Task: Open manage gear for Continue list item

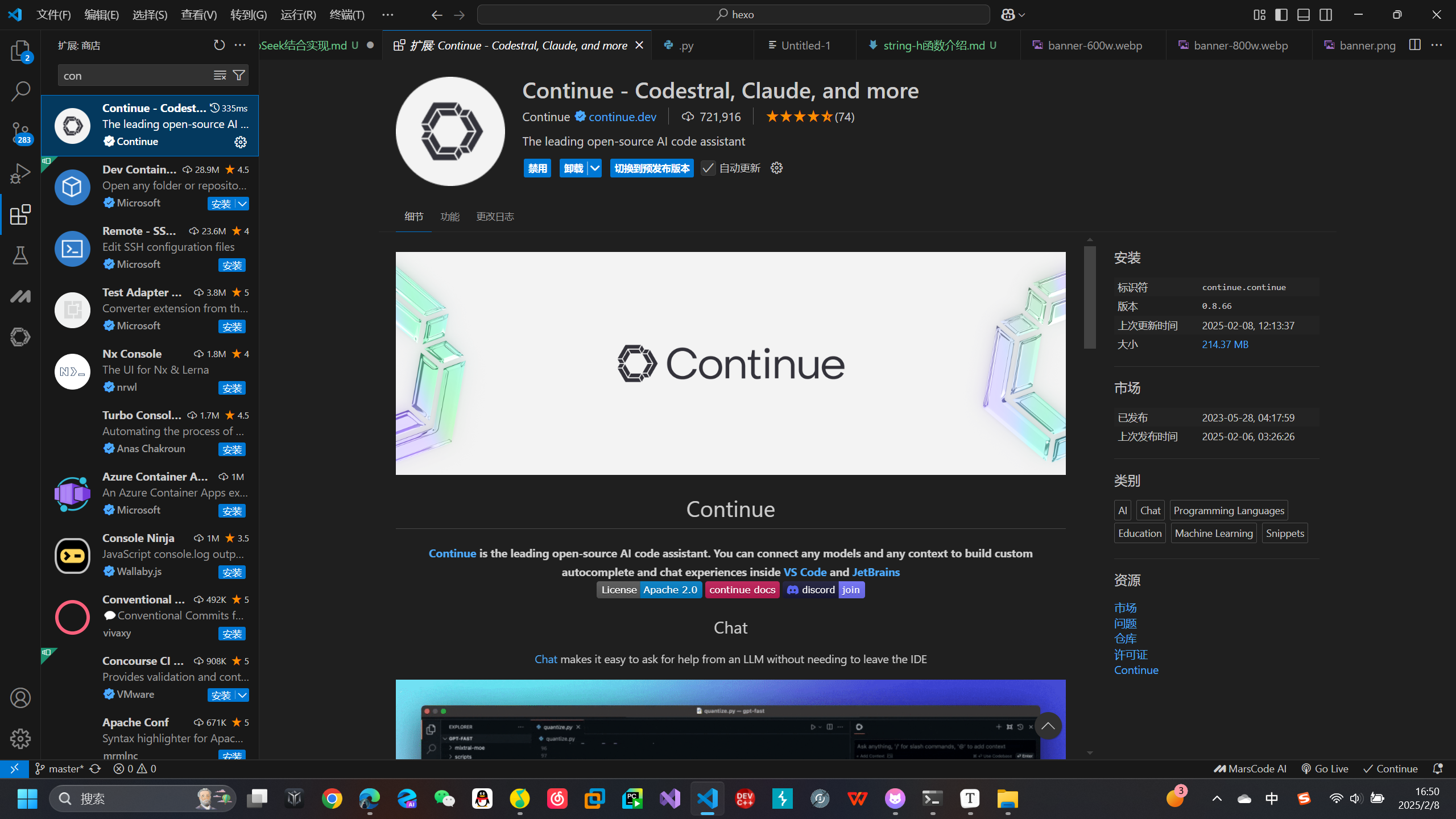Action: coord(241,142)
